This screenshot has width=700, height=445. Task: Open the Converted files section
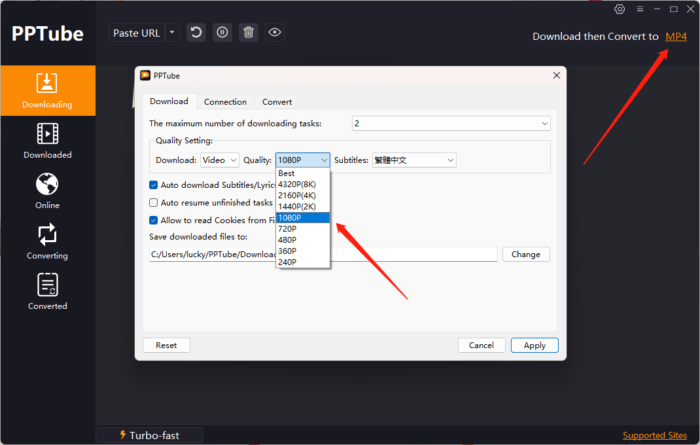(47, 291)
